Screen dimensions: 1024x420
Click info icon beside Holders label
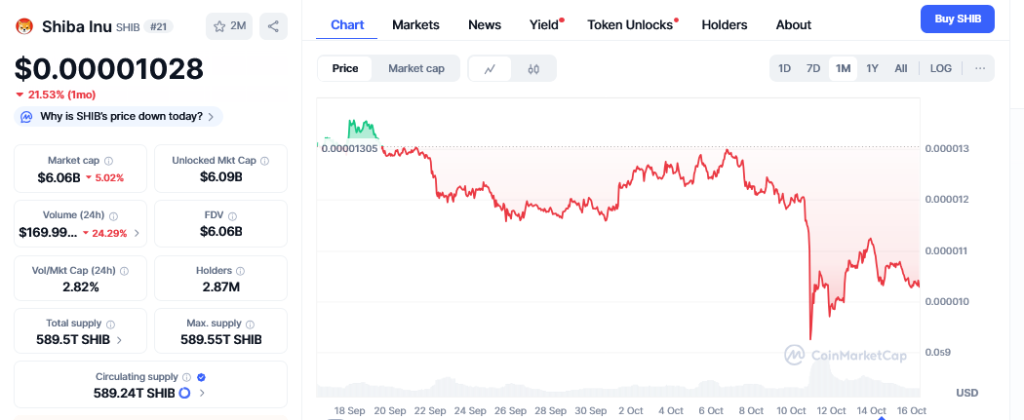pyautogui.click(x=241, y=270)
